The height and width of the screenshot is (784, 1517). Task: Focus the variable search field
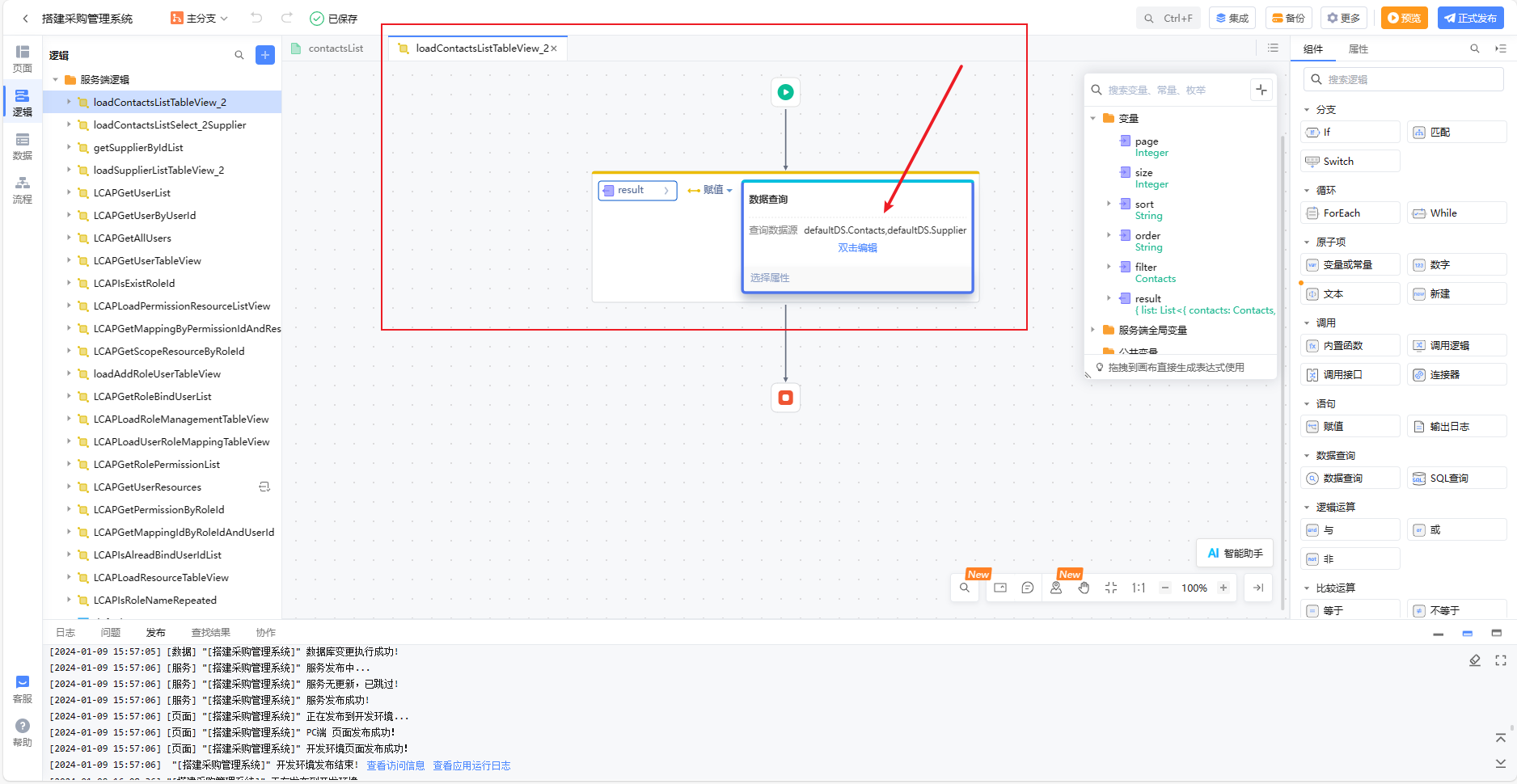[1168, 90]
